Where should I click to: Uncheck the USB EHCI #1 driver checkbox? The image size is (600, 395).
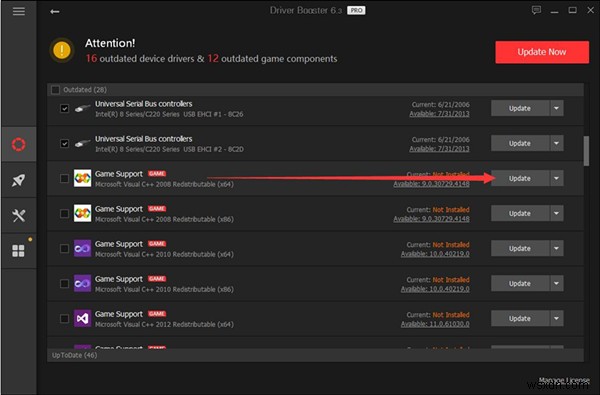64,108
